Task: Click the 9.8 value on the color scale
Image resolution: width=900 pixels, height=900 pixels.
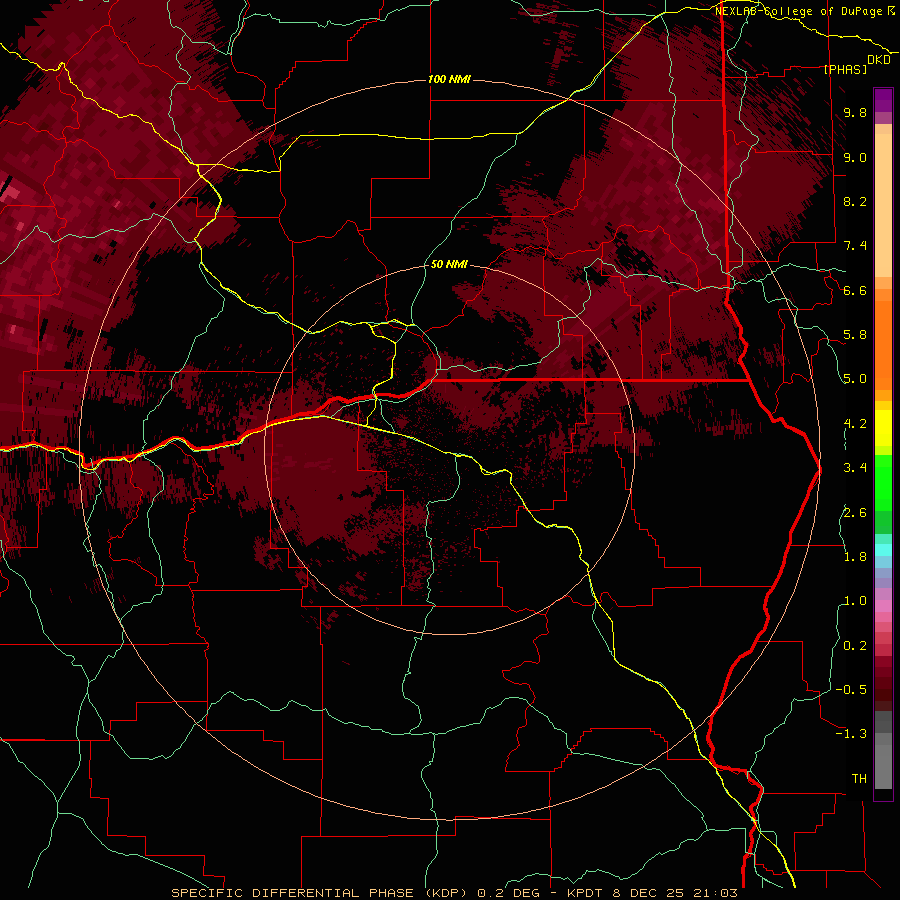Action: (x=855, y=113)
